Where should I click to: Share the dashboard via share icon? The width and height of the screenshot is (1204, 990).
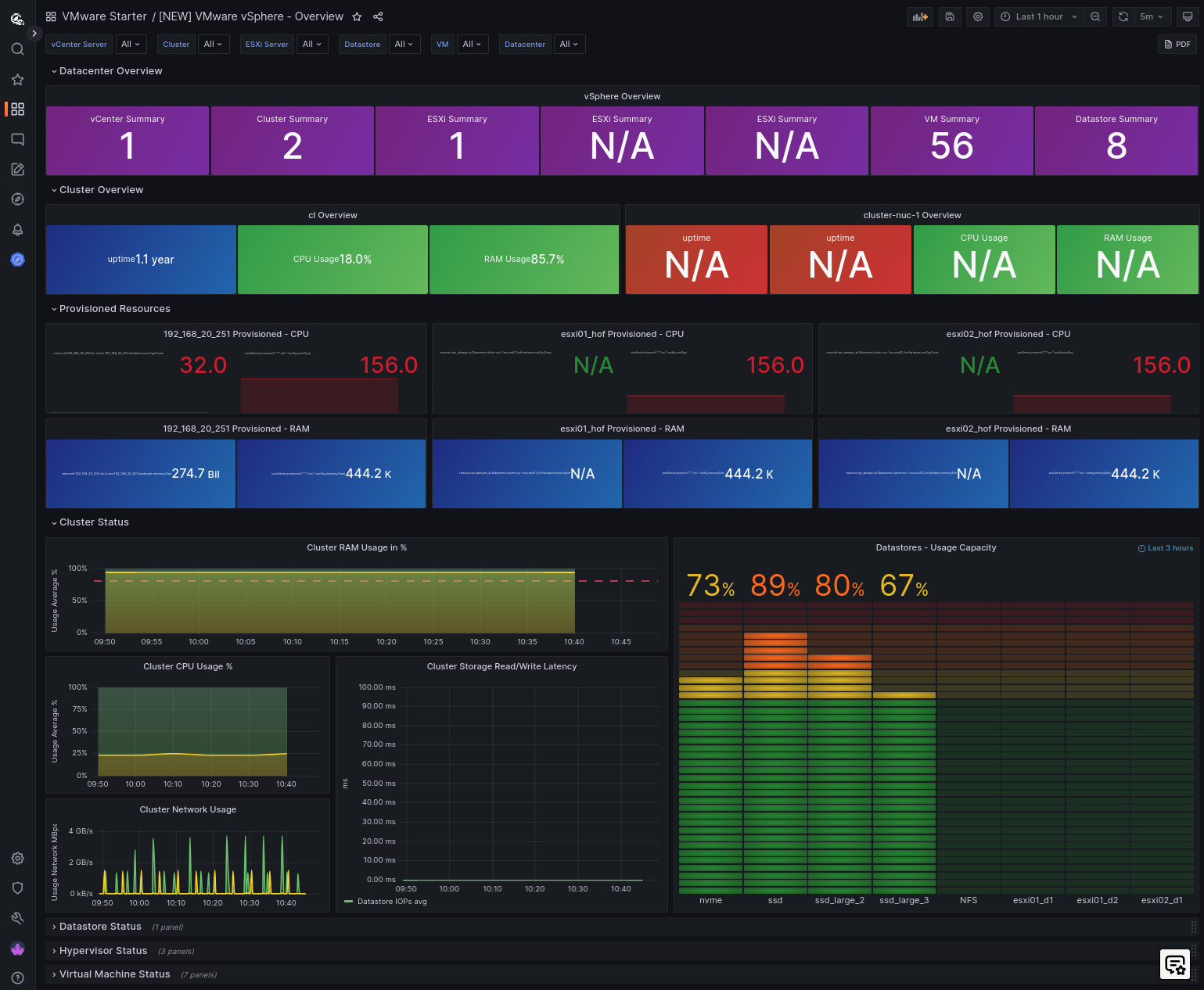378,16
